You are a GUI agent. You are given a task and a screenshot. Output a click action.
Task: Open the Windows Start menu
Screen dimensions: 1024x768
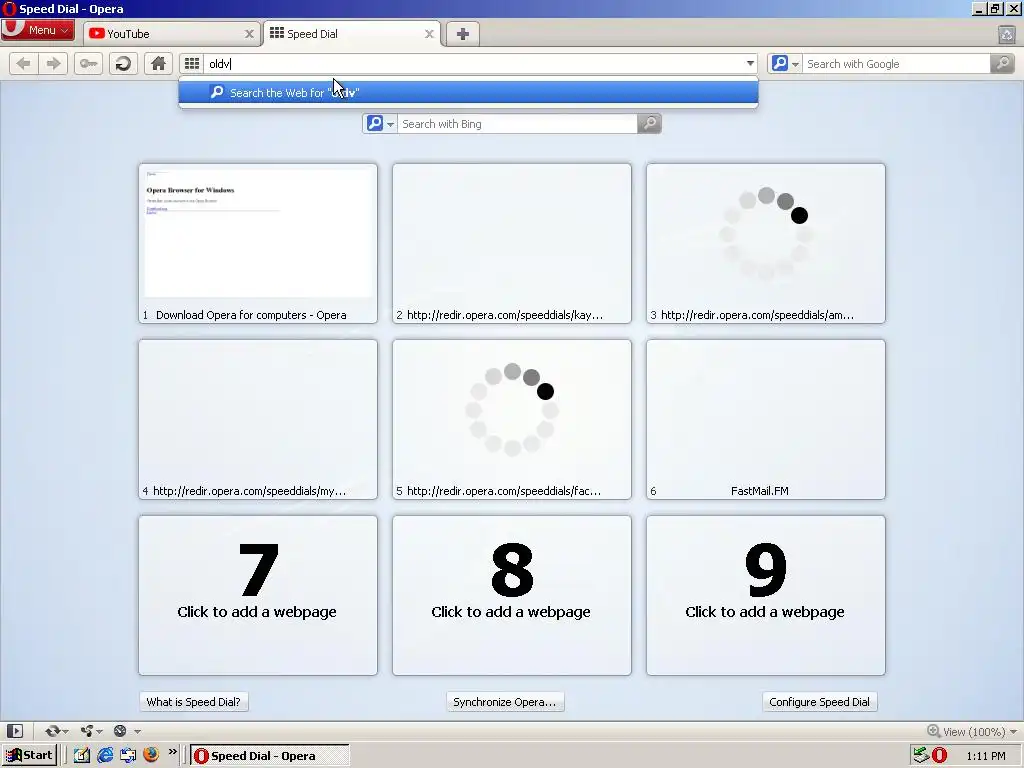coord(29,755)
